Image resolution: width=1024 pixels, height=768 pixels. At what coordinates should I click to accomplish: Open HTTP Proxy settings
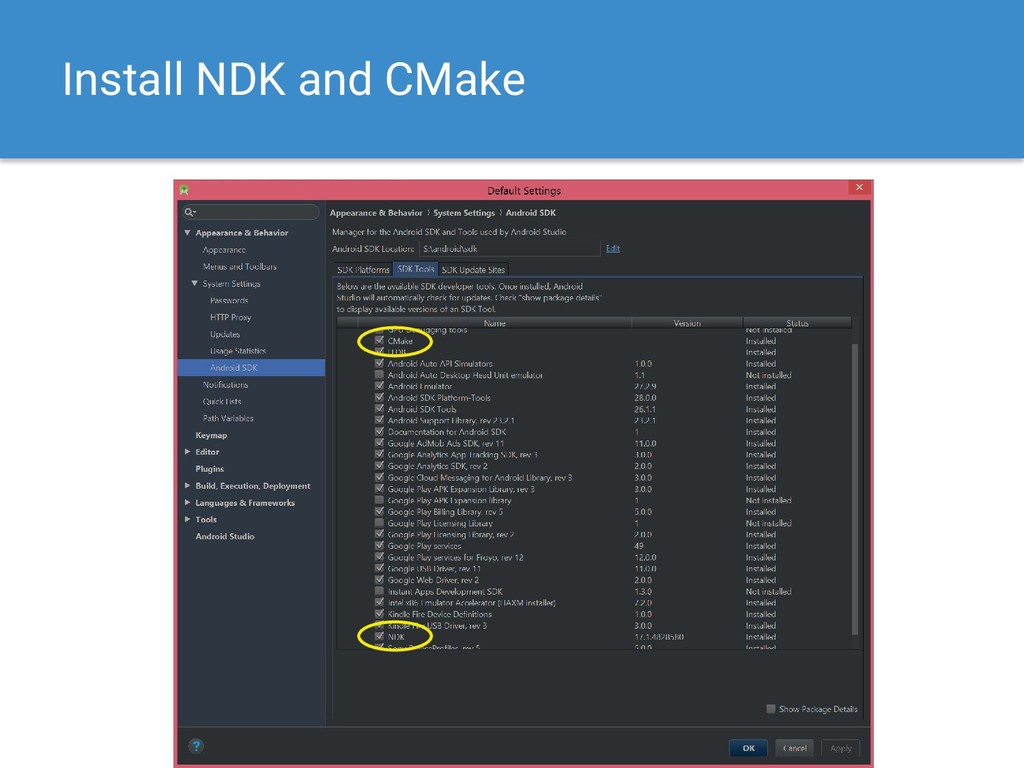click(231, 317)
